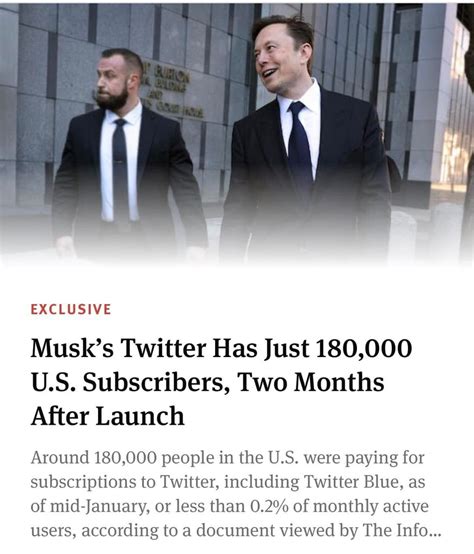Screen dimensions: 474x554
Task: Click the word "Launch" in the headline
Action: tap(140, 416)
